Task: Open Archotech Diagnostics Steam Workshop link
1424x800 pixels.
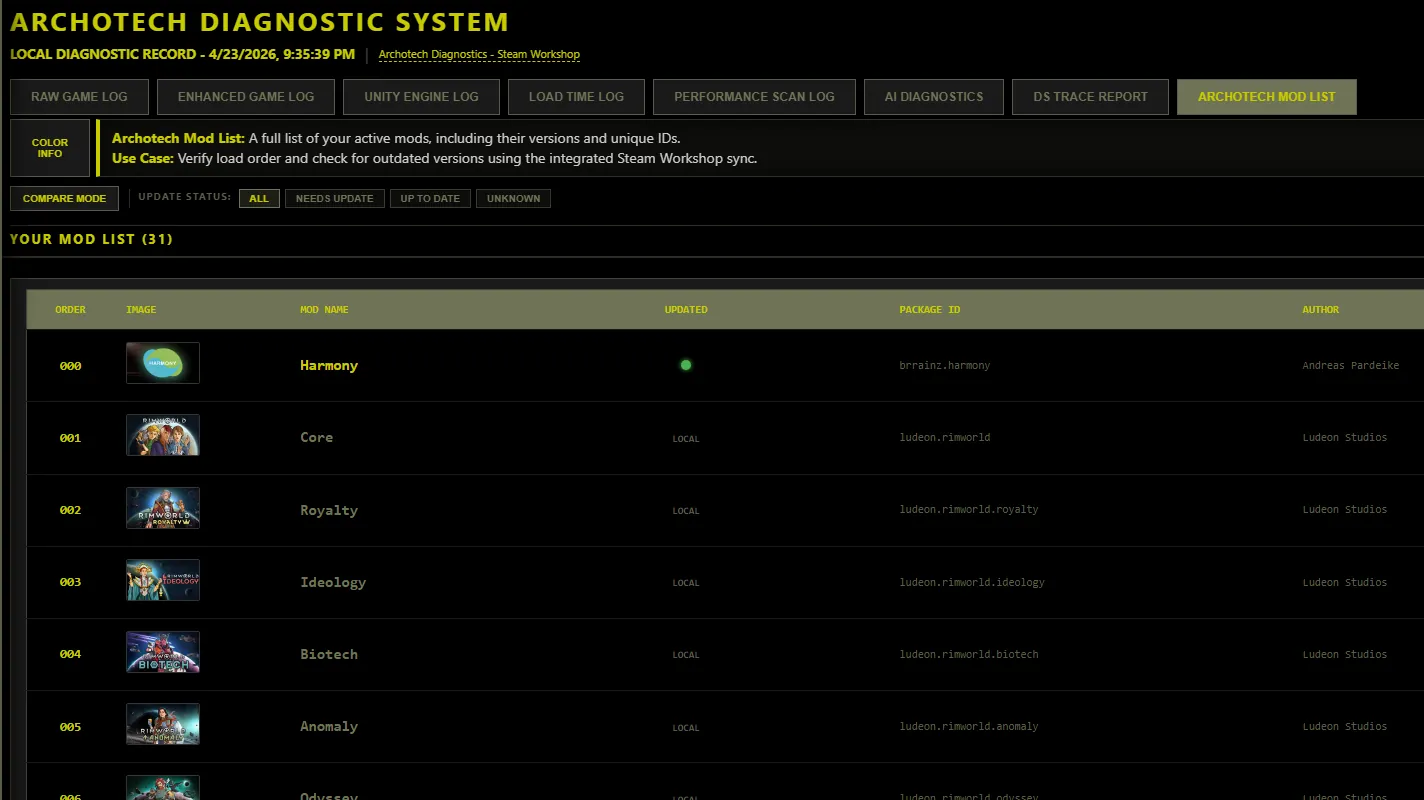Action: [x=479, y=54]
